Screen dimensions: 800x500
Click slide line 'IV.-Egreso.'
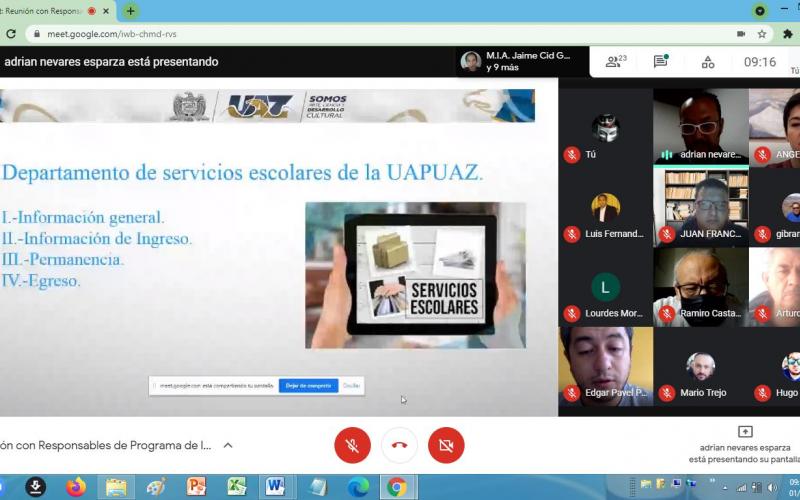pyautogui.click(x=41, y=281)
